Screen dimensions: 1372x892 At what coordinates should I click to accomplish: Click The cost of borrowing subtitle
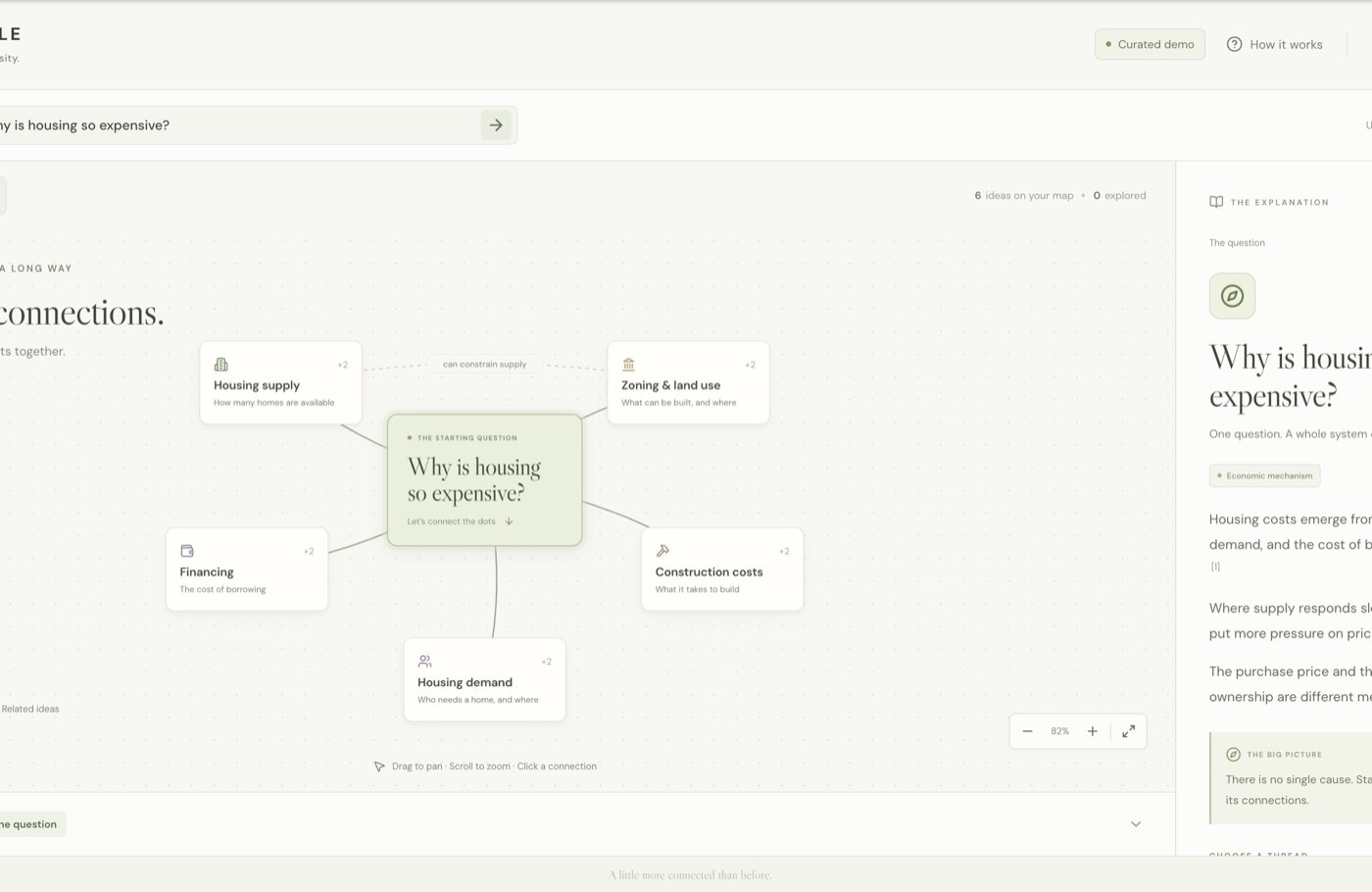tap(222, 589)
